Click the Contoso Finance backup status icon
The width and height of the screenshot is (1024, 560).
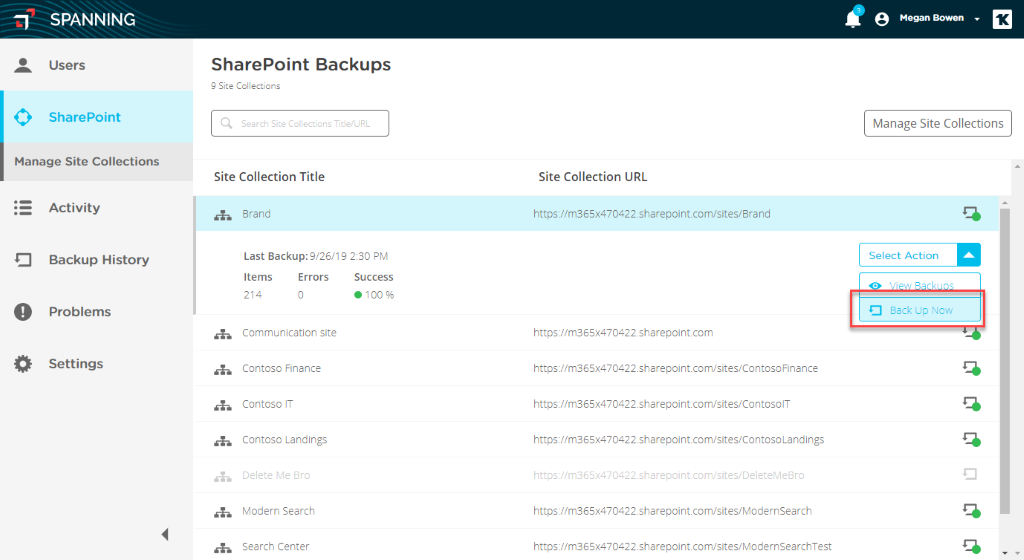[x=971, y=368]
